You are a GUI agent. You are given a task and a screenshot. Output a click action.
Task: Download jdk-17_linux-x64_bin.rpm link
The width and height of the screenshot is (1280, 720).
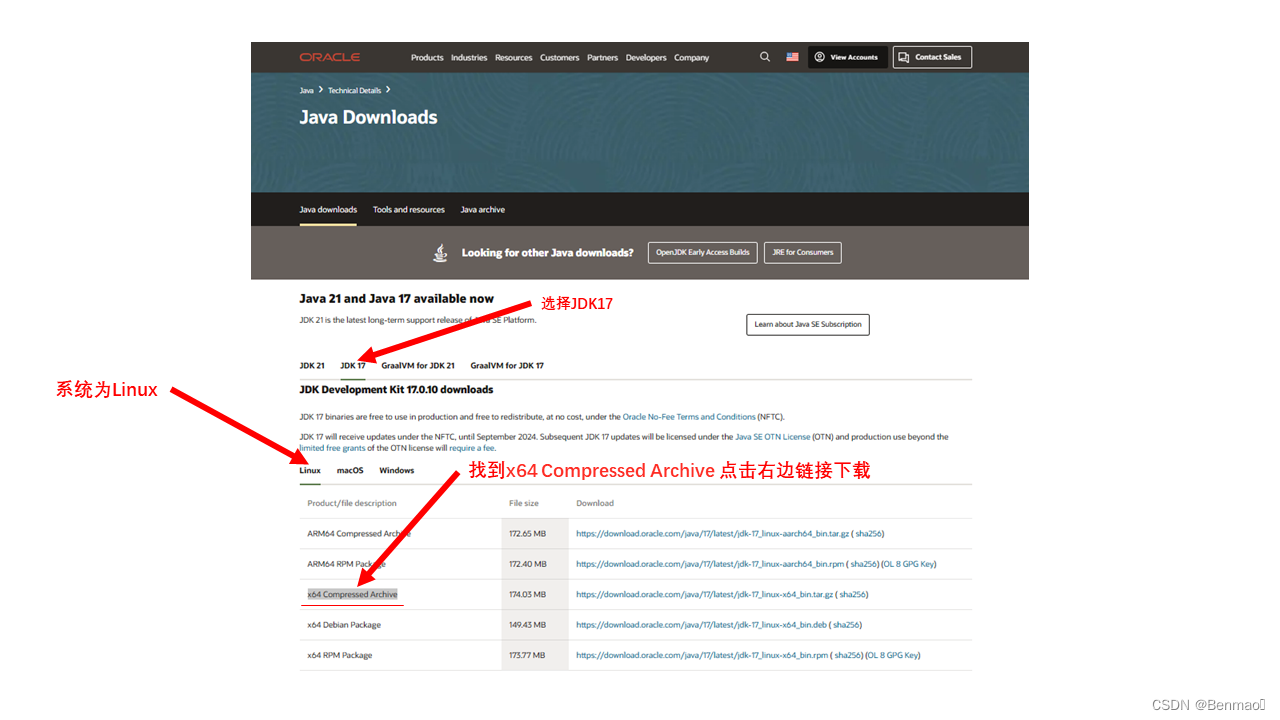tap(702, 656)
